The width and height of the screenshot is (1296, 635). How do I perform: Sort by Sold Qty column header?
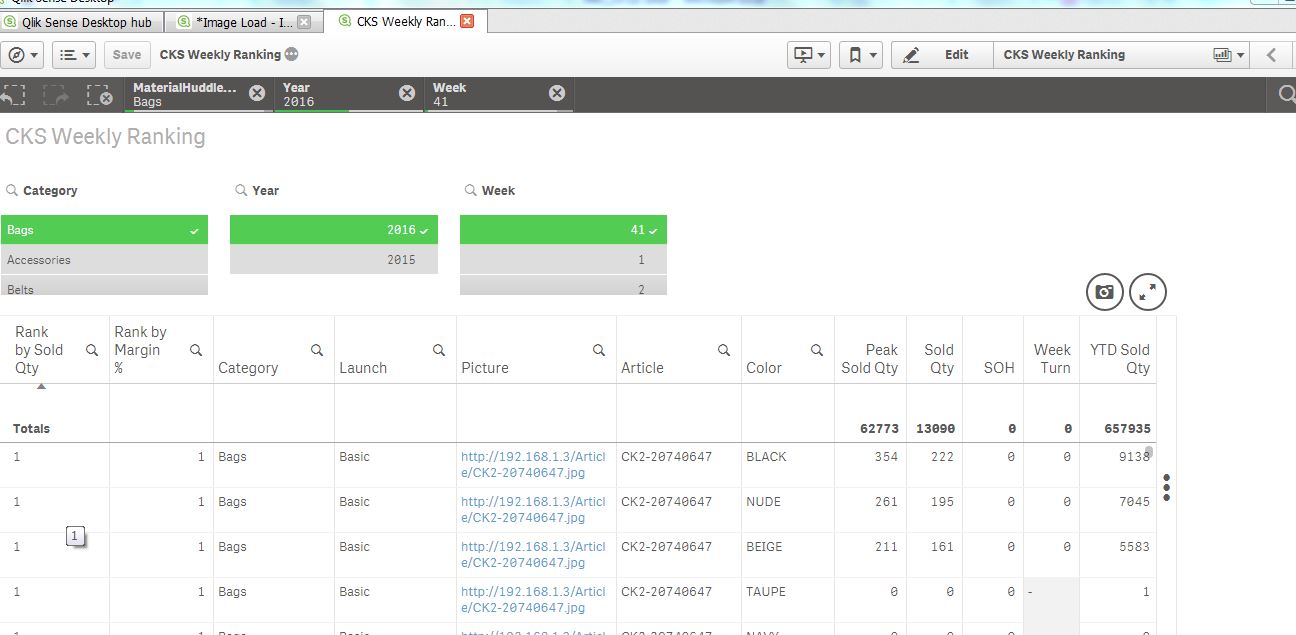[x=938, y=358]
